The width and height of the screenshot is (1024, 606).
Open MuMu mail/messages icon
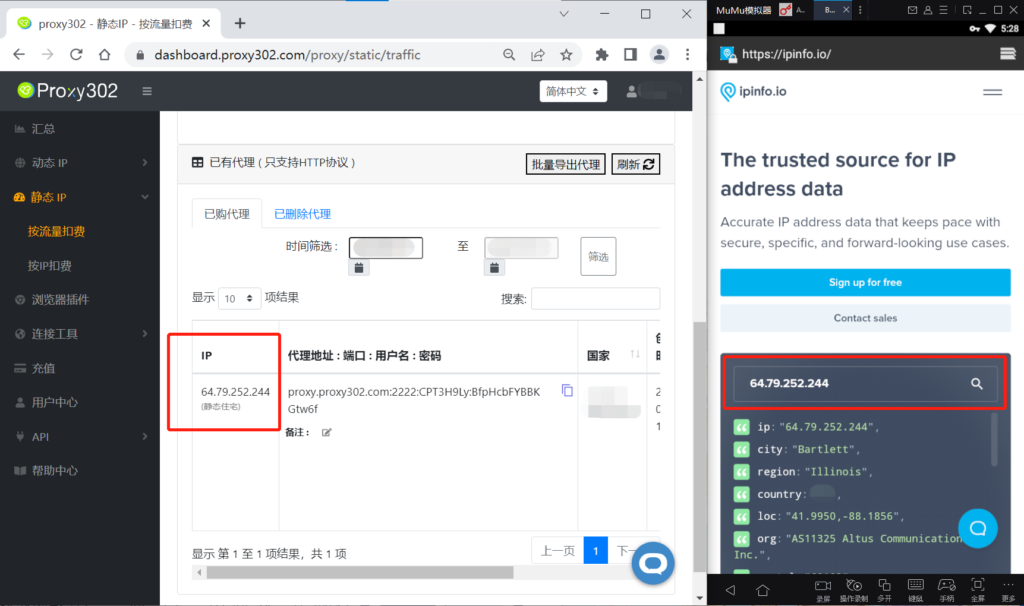(912, 10)
